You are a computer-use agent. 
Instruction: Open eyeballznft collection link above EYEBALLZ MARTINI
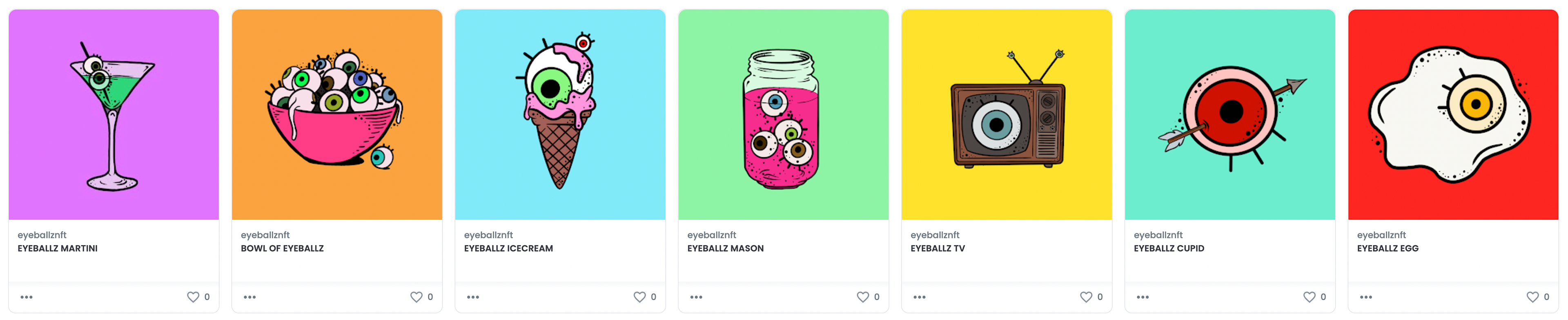[x=42, y=235]
